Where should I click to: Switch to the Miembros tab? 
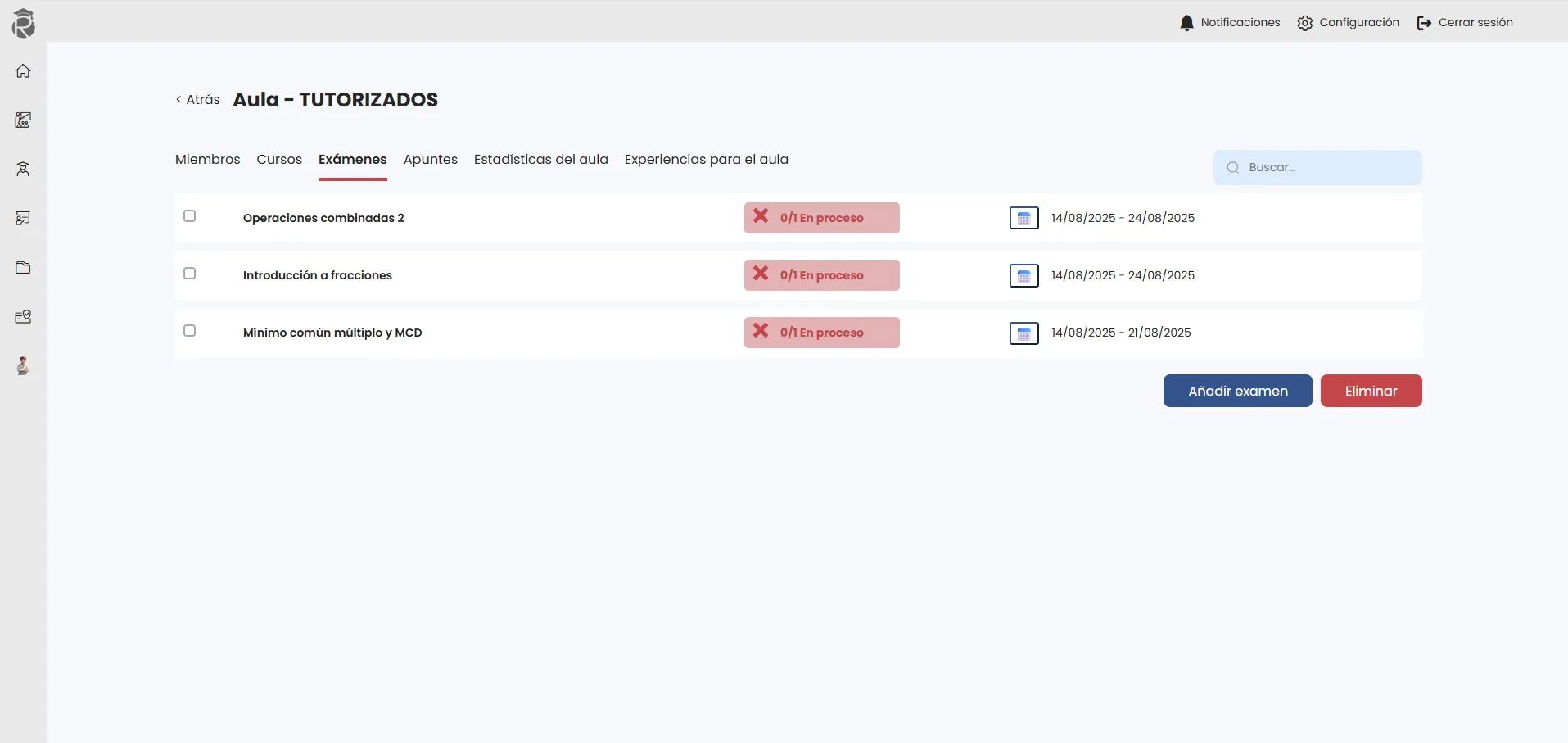tap(208, 160)
